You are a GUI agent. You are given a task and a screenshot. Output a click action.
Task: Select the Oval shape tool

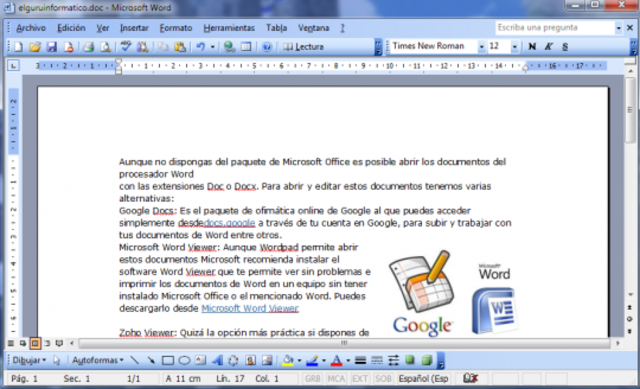184,360
